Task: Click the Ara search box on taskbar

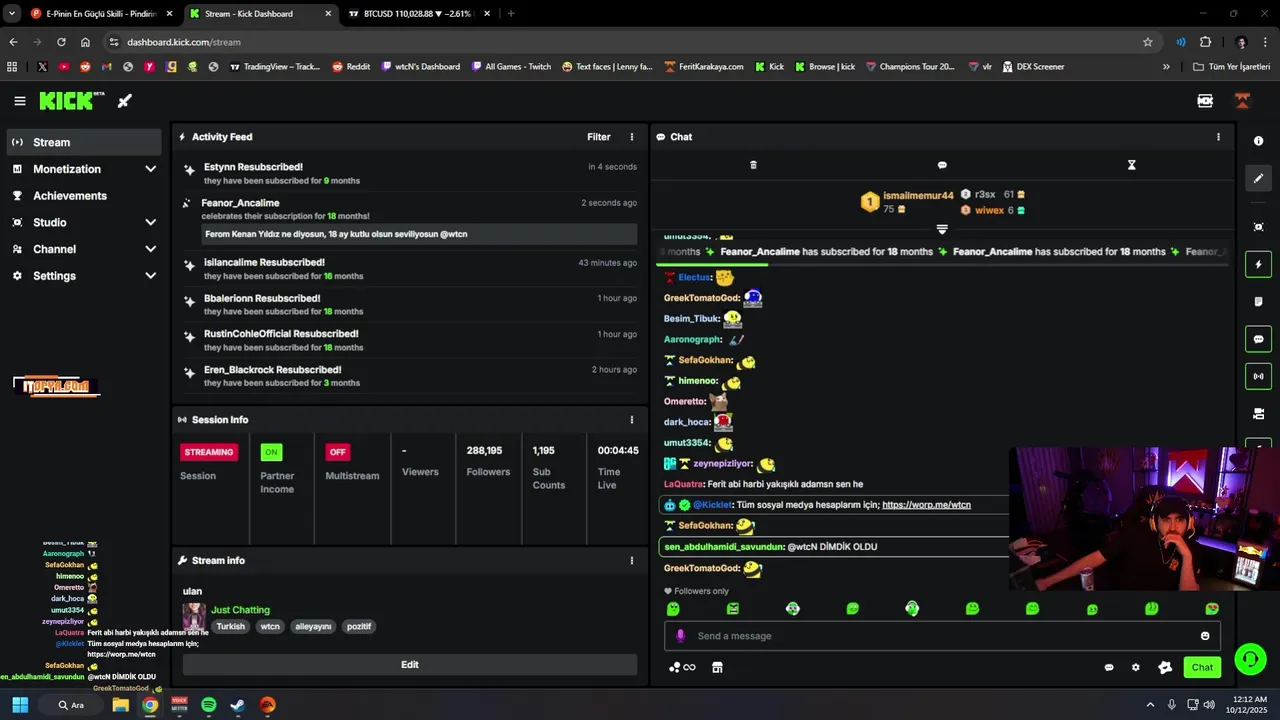Action: tap(72, 705)
